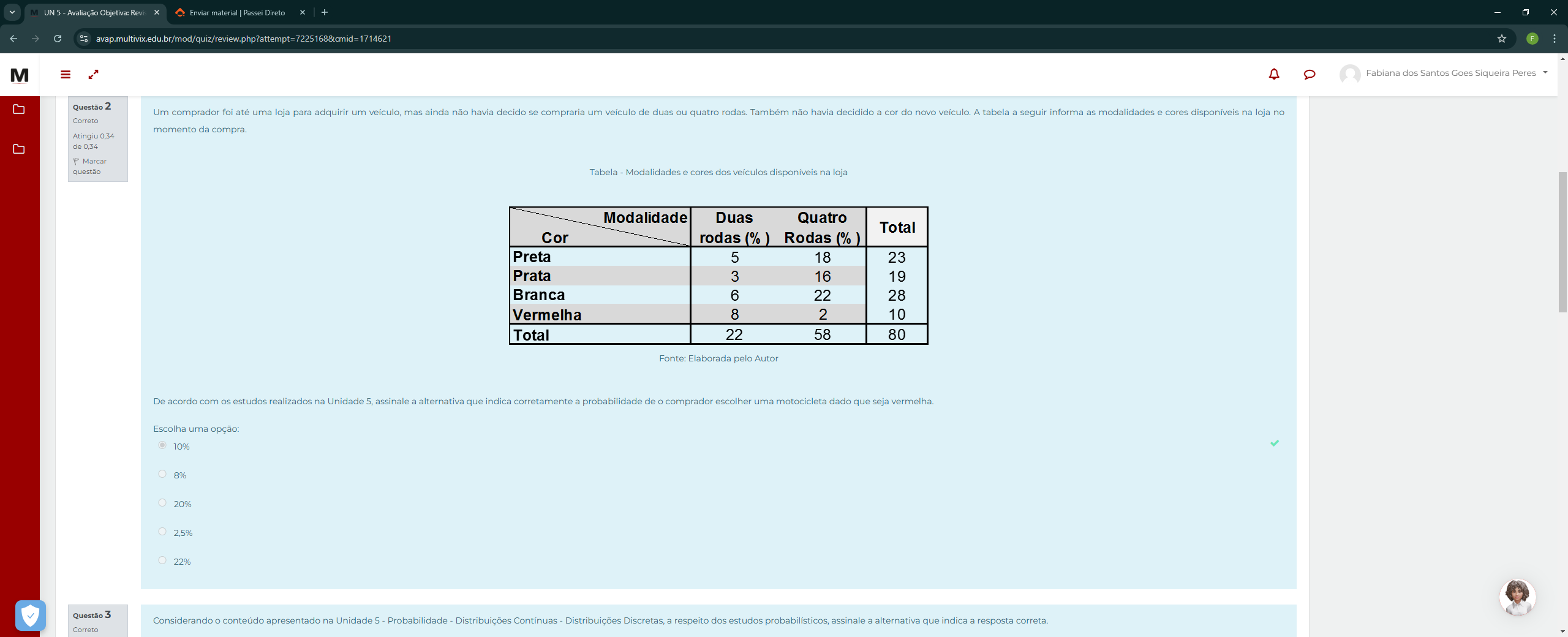Open the second folder icon in sidebar
Viewport: 1568px width, 637px height.
click(x=19, y=149)
